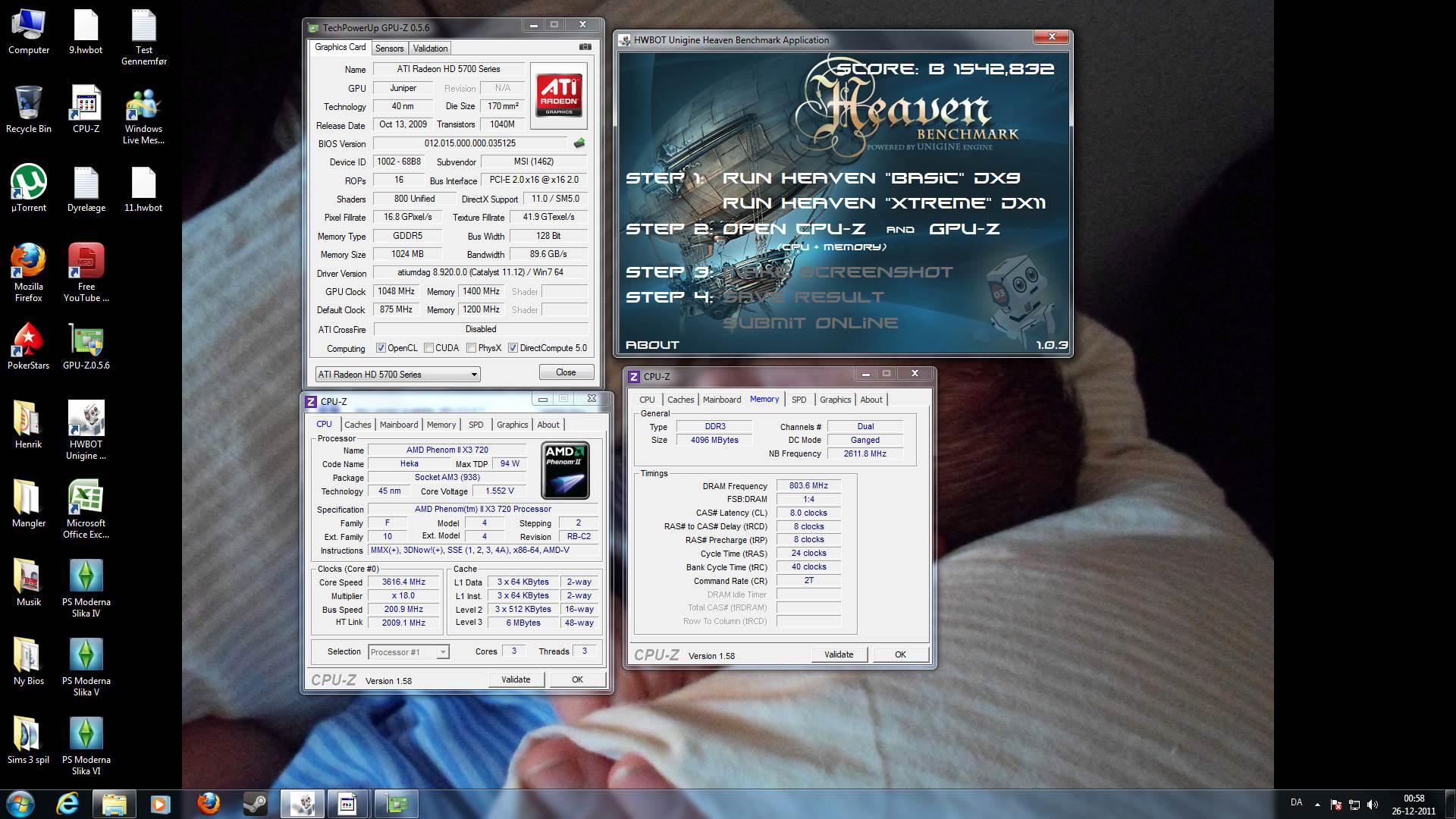Viewport: 1456px width, 819px height.
Task: Open SPD tab in right CPU-Z window
Action: (799, 400)
